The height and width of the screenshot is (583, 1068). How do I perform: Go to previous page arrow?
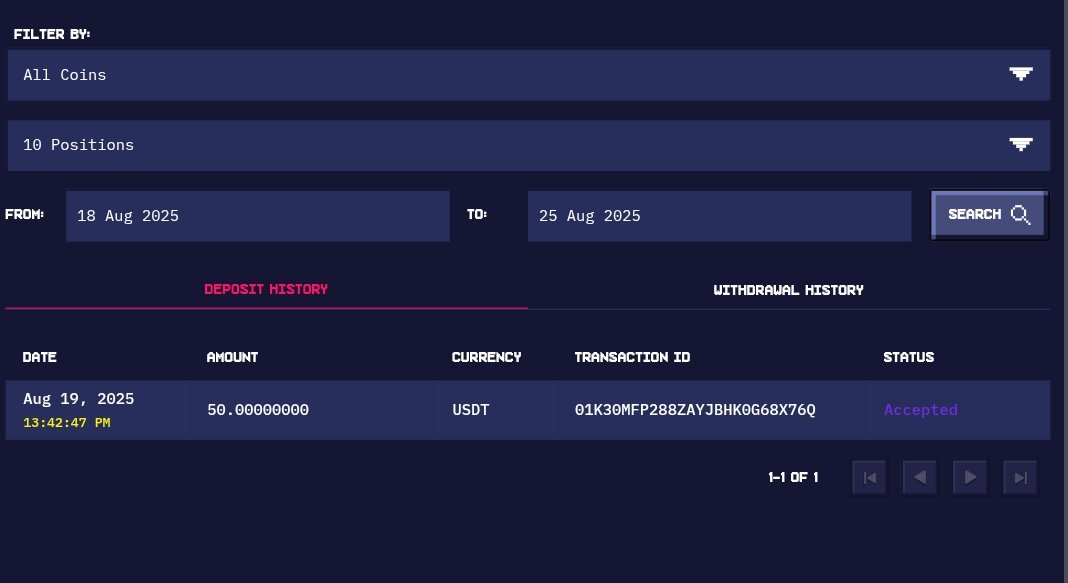pos(919,478)
